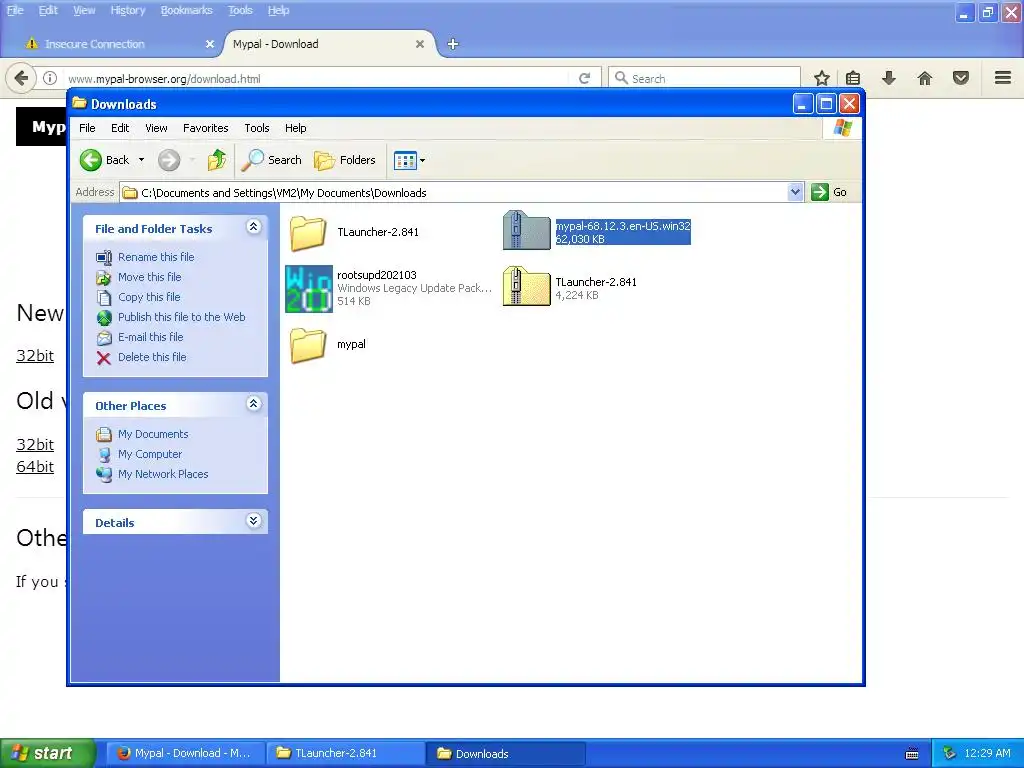Screen dimensions: 1024x768
Task: Click the browser back arrow button
Action: click(x=21, y=78)
